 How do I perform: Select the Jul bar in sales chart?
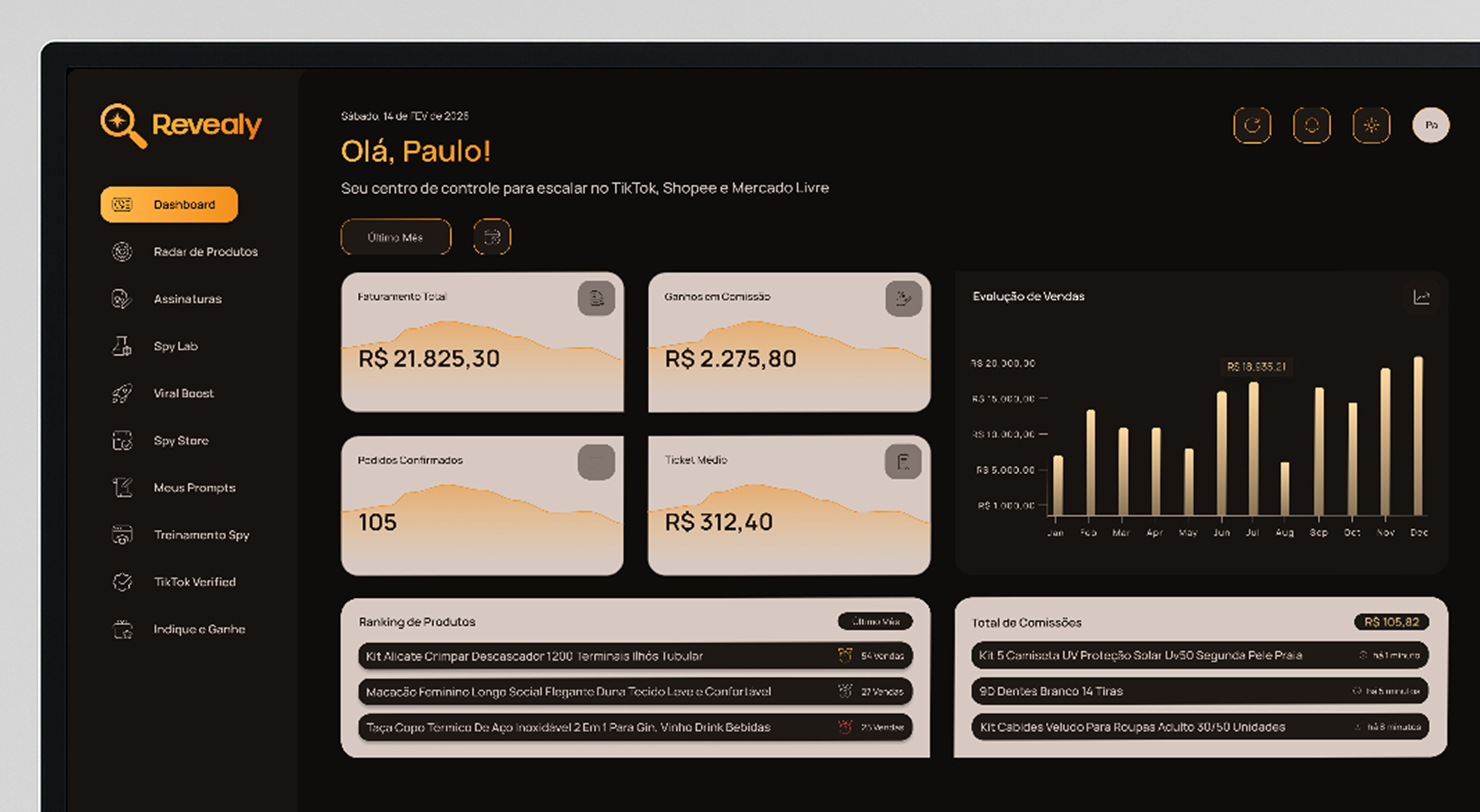(x=1253, y=449)
